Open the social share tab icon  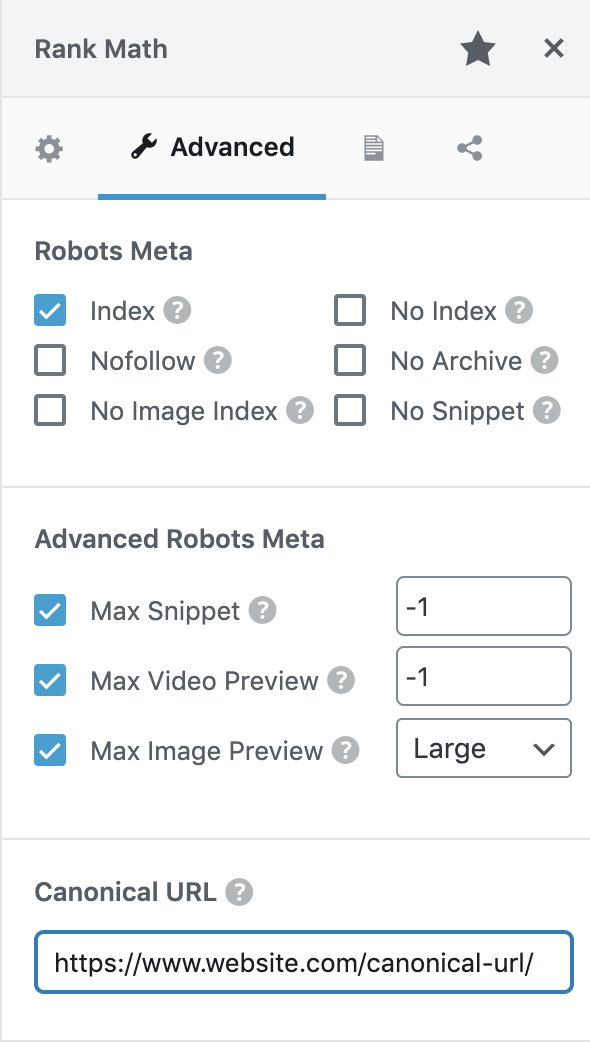pos(468,147)
